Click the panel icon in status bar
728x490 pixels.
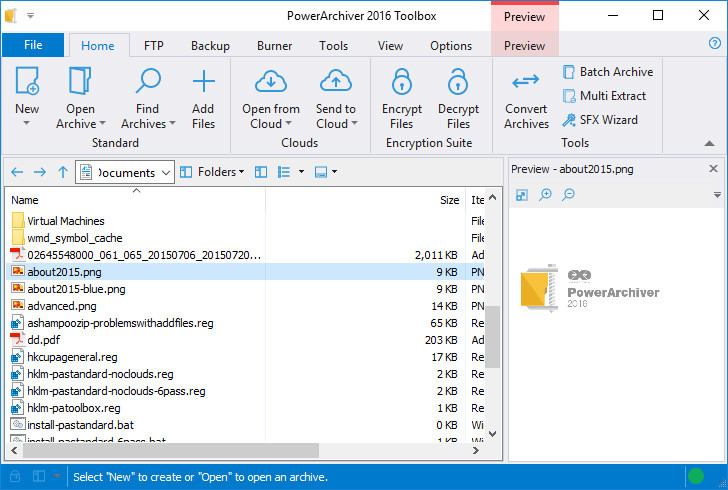tap(39, 476)
